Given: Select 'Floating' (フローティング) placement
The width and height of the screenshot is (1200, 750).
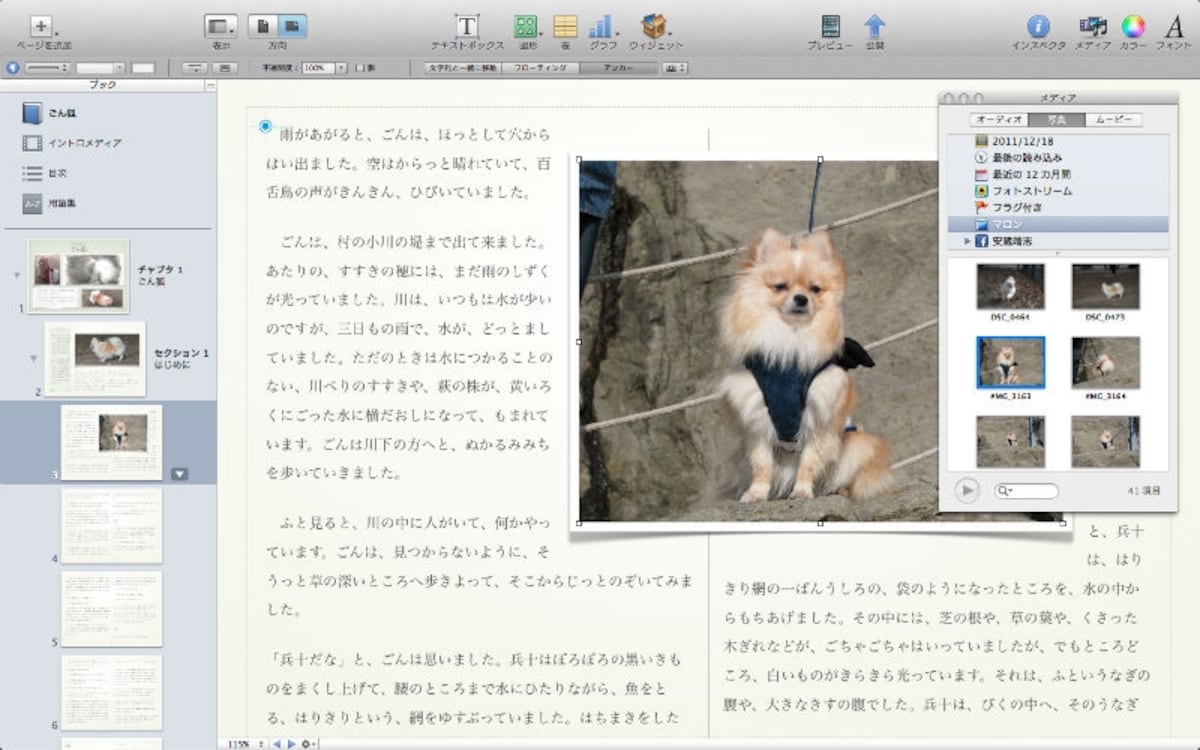Looking at the screenshot, I should (539, 68).
